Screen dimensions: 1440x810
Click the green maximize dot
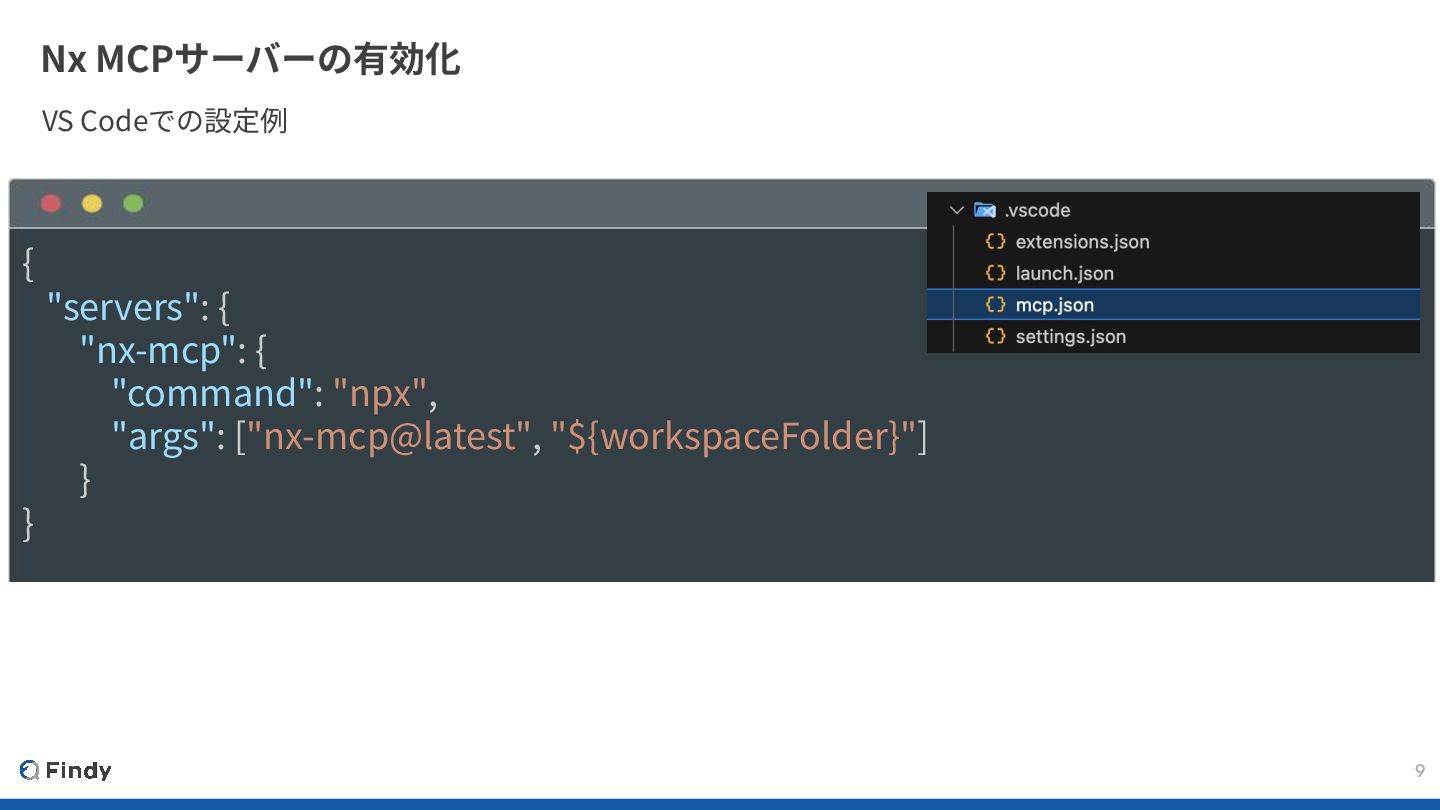click(x=133, y=204)
